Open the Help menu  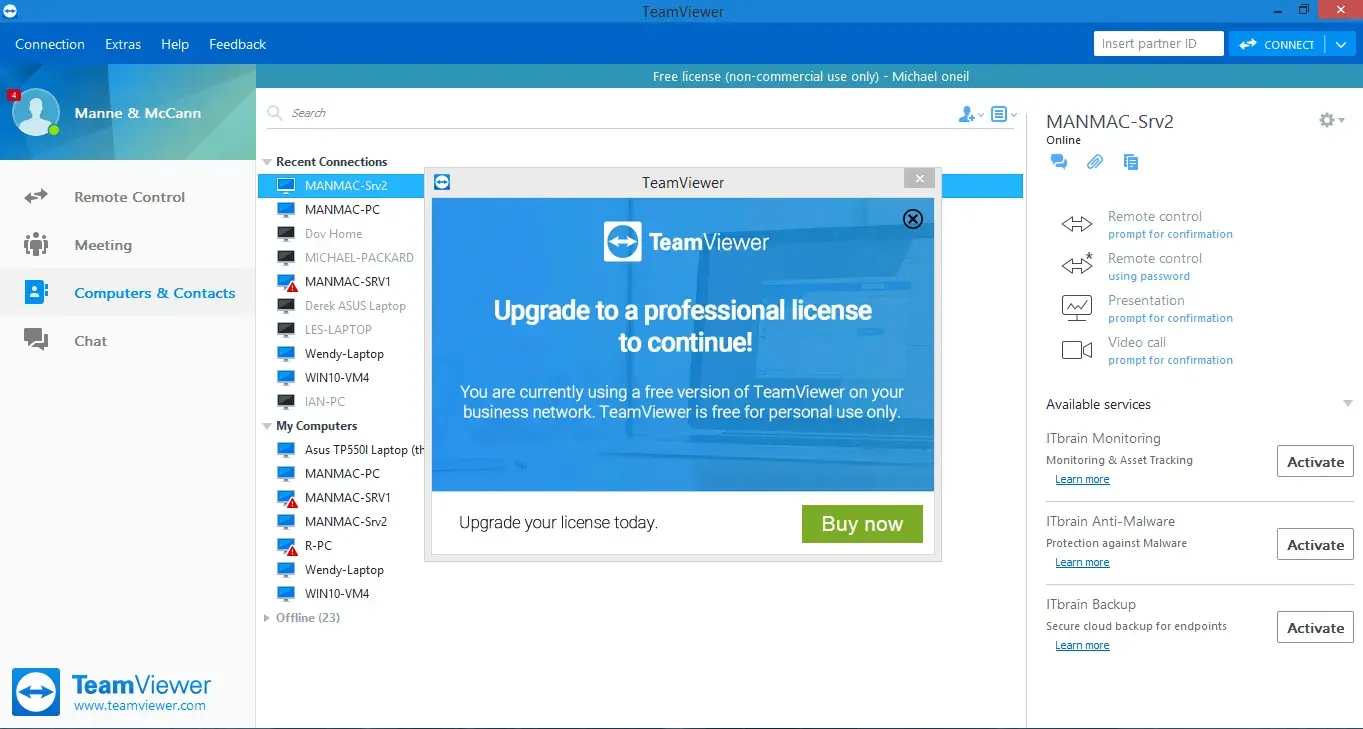pos(175,44)
